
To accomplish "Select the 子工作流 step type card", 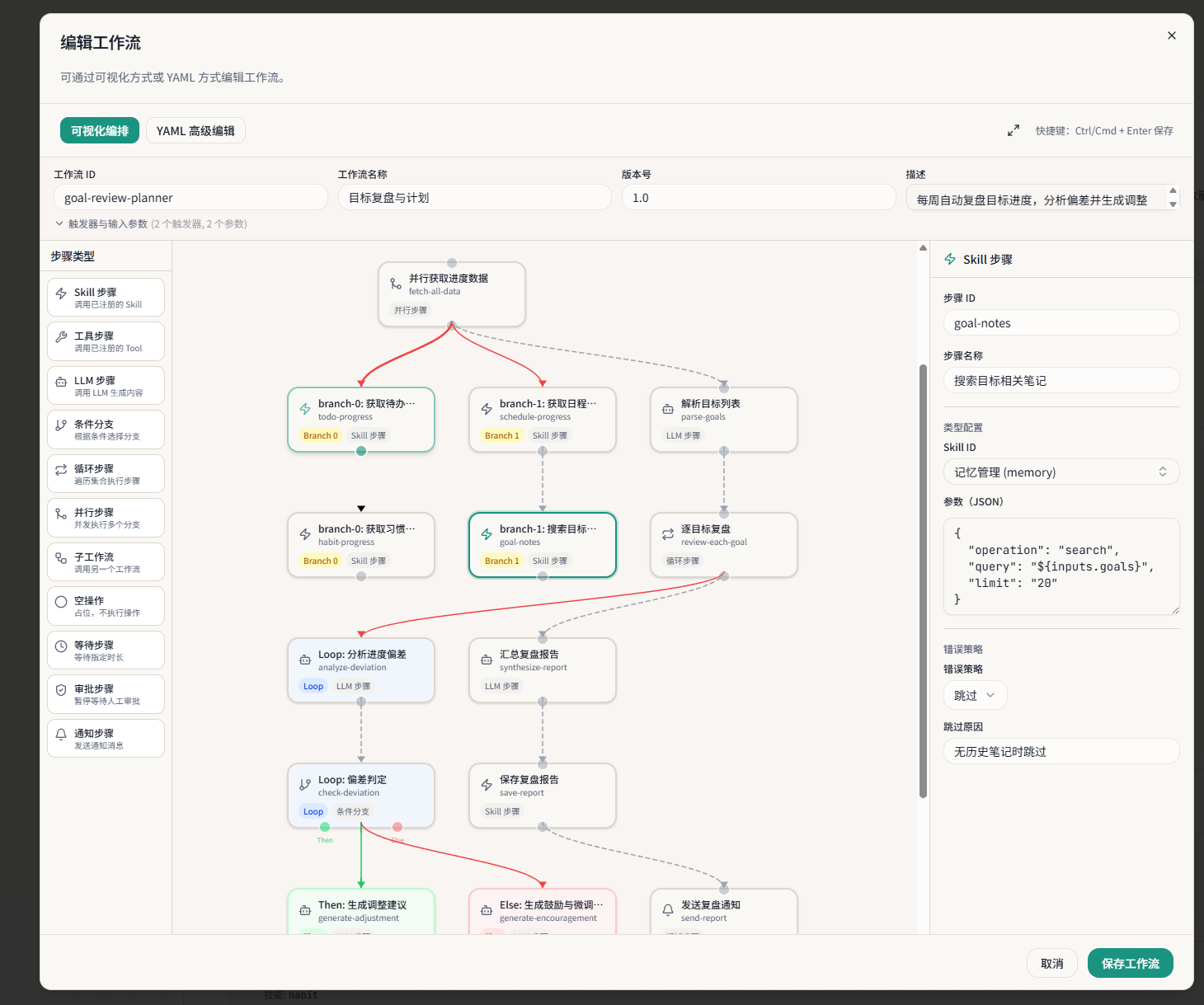I will coord(106,562).
